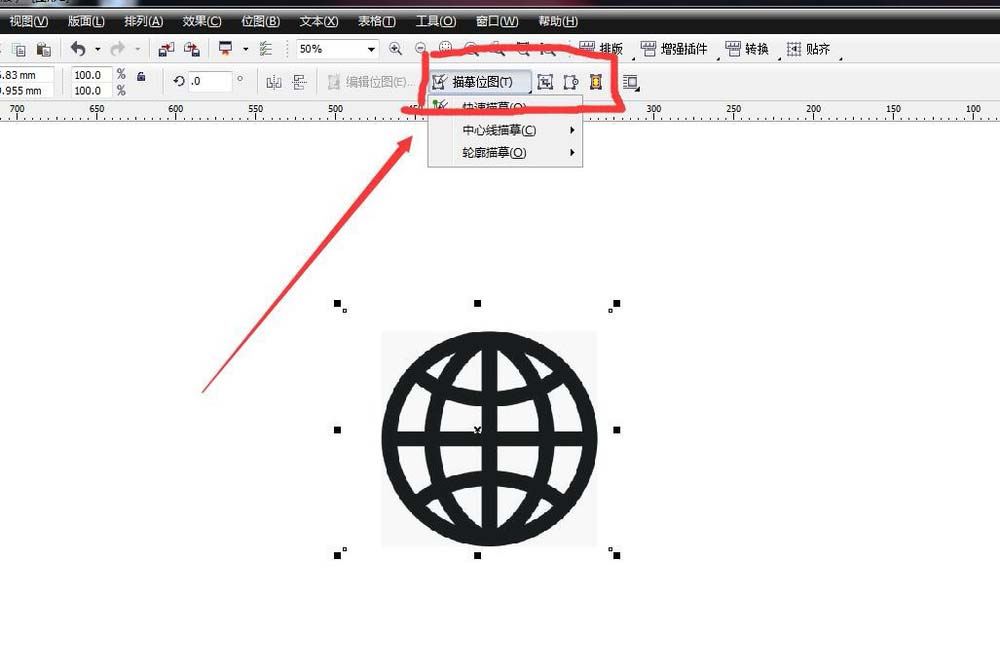The image size is (1000, 658).
Task: Open the 文本(X) menu
Action: pos(319,21)
